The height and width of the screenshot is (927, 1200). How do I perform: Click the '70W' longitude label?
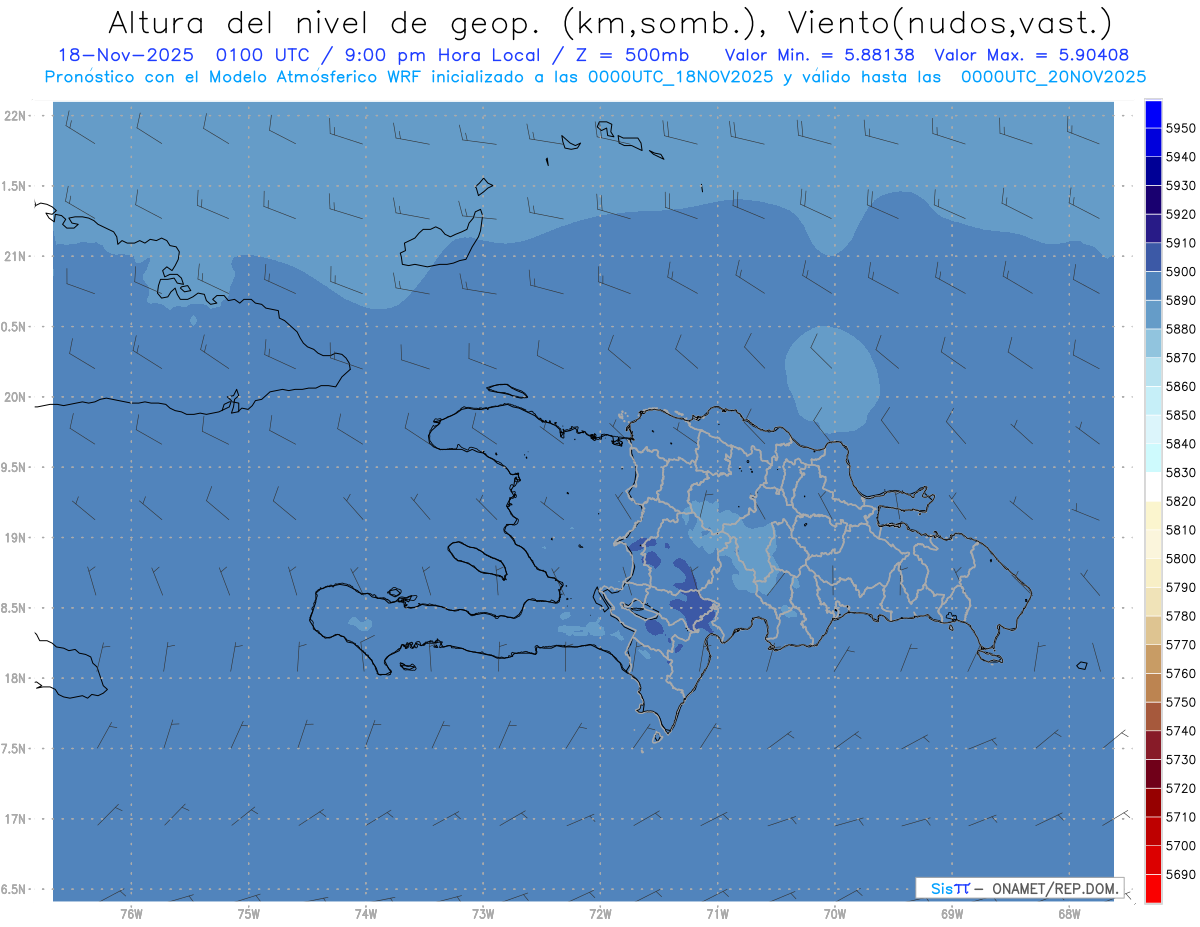tap(835, 913)
